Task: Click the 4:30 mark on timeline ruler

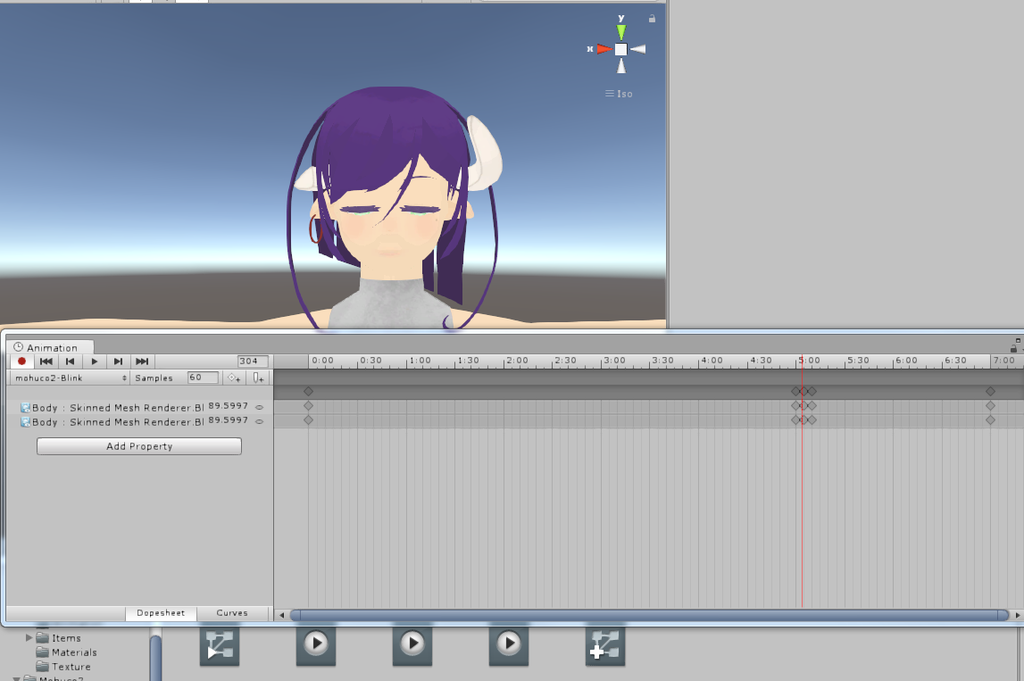Action: [x=760, y=360]
